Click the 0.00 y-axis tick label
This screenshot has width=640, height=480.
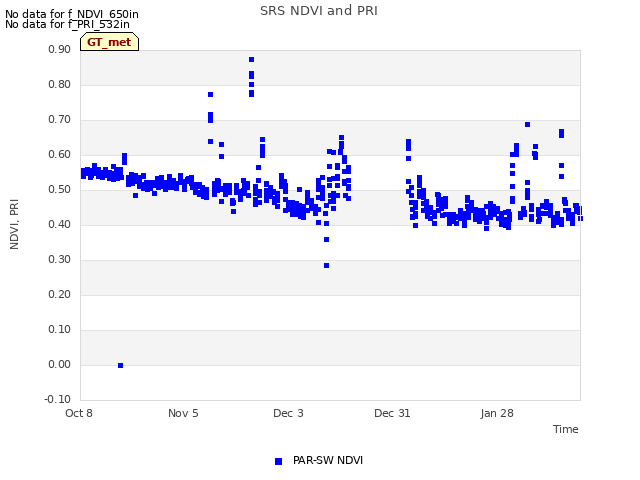(x=60, y=364)
